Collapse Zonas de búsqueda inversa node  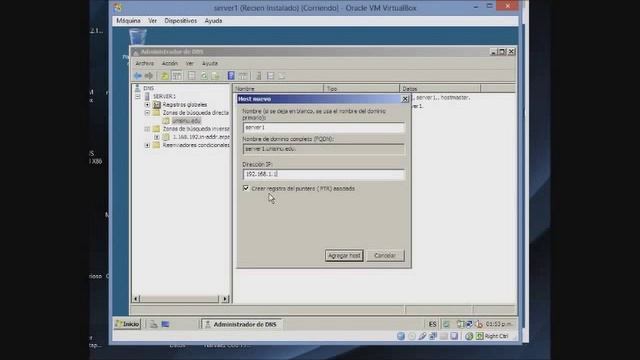coord(147,129)
